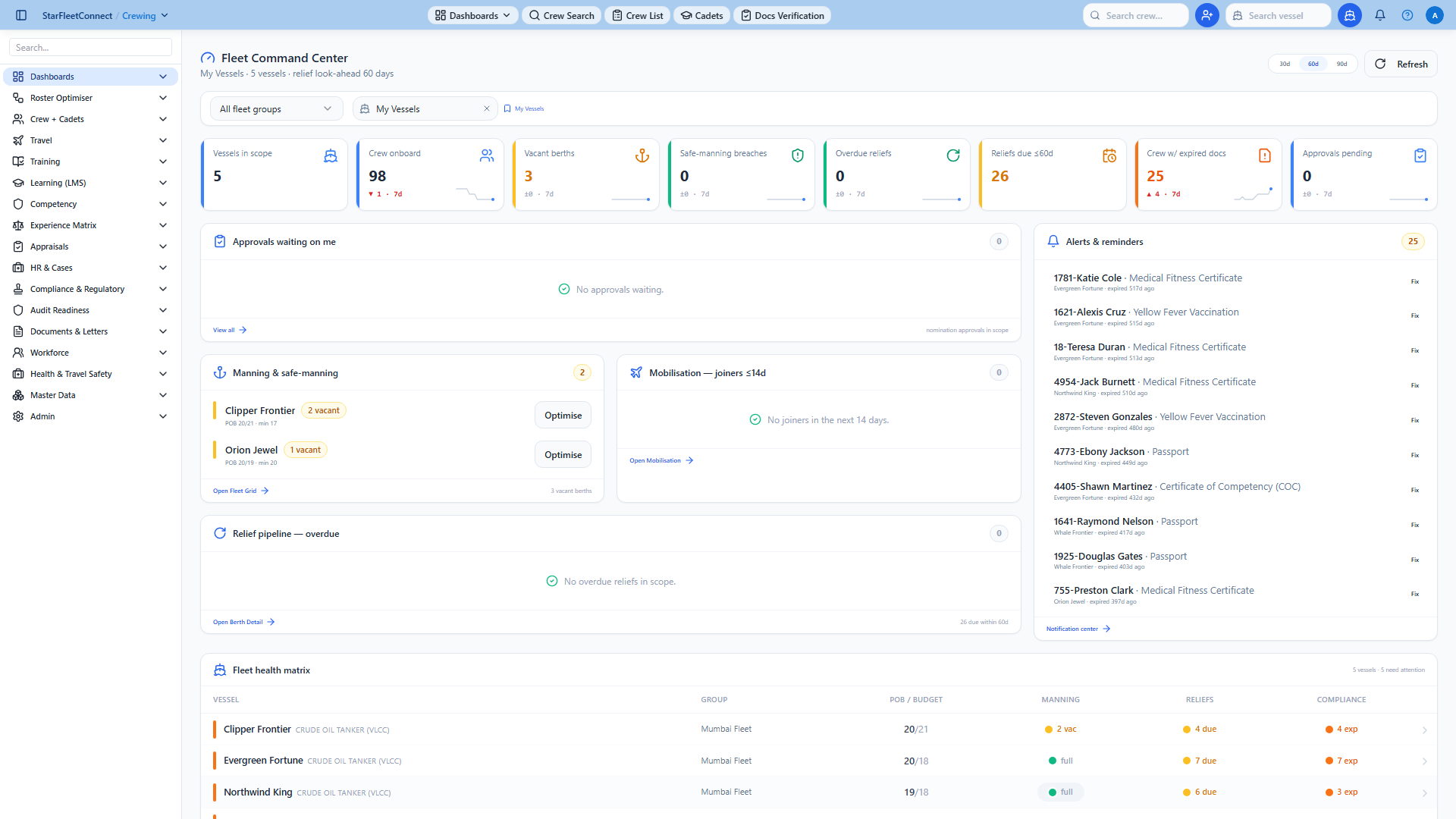Open Evergreen Fortune row chevron

(1424, 761)
